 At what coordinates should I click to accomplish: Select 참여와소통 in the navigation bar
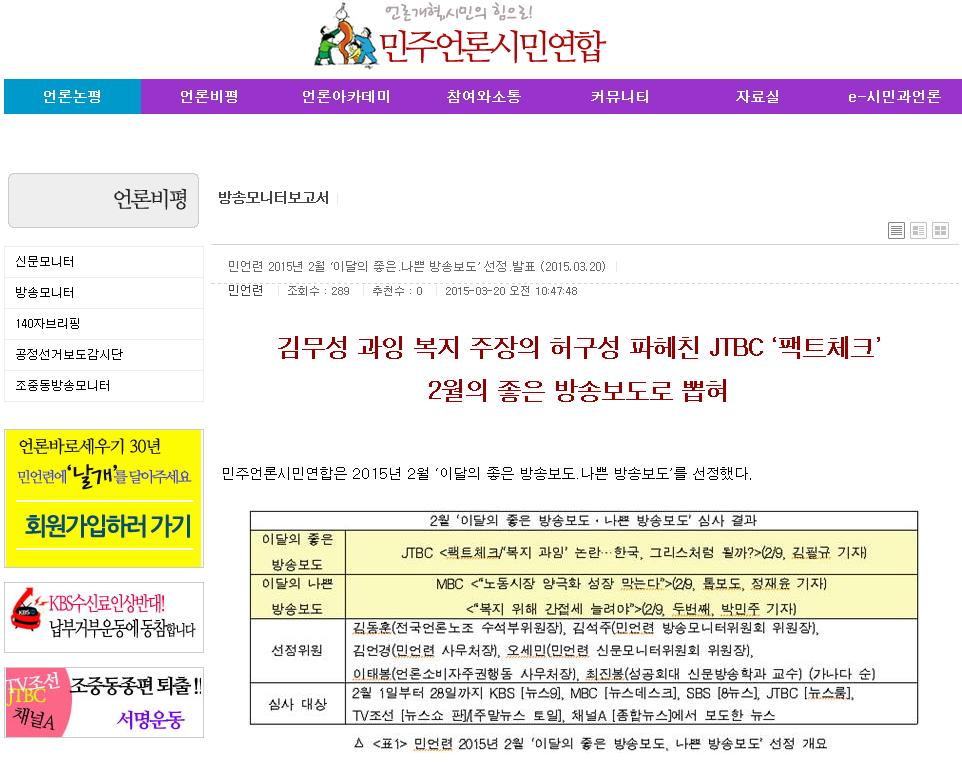483,97
